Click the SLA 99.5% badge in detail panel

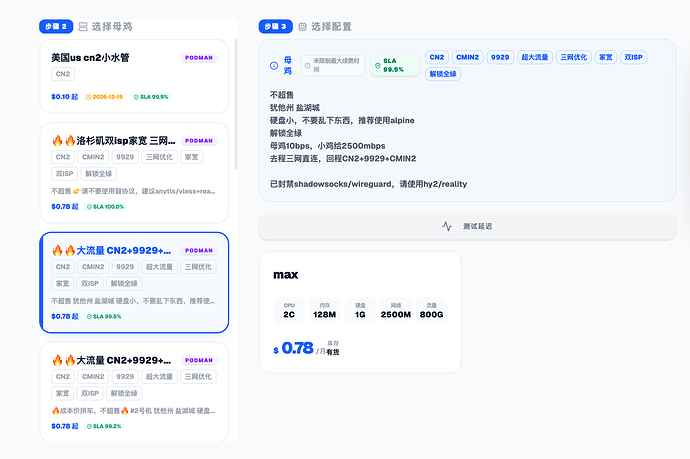[395, 66]
